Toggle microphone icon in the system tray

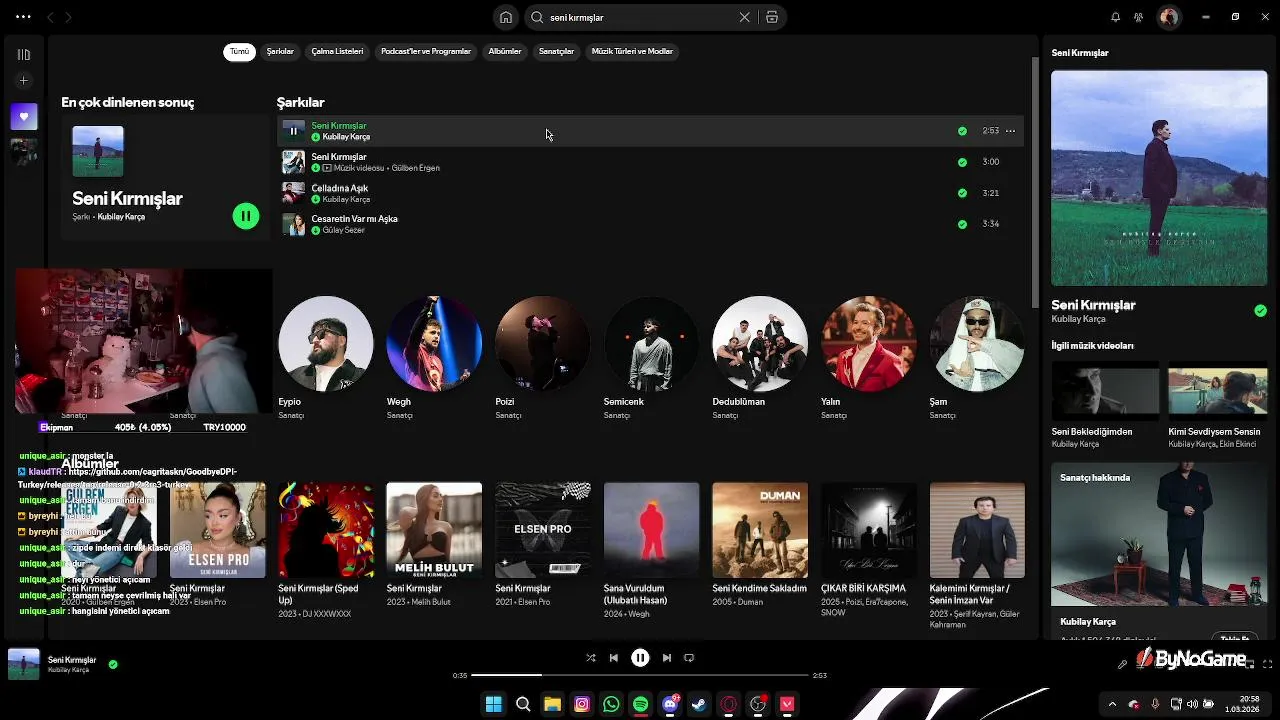click(1155, 704)
